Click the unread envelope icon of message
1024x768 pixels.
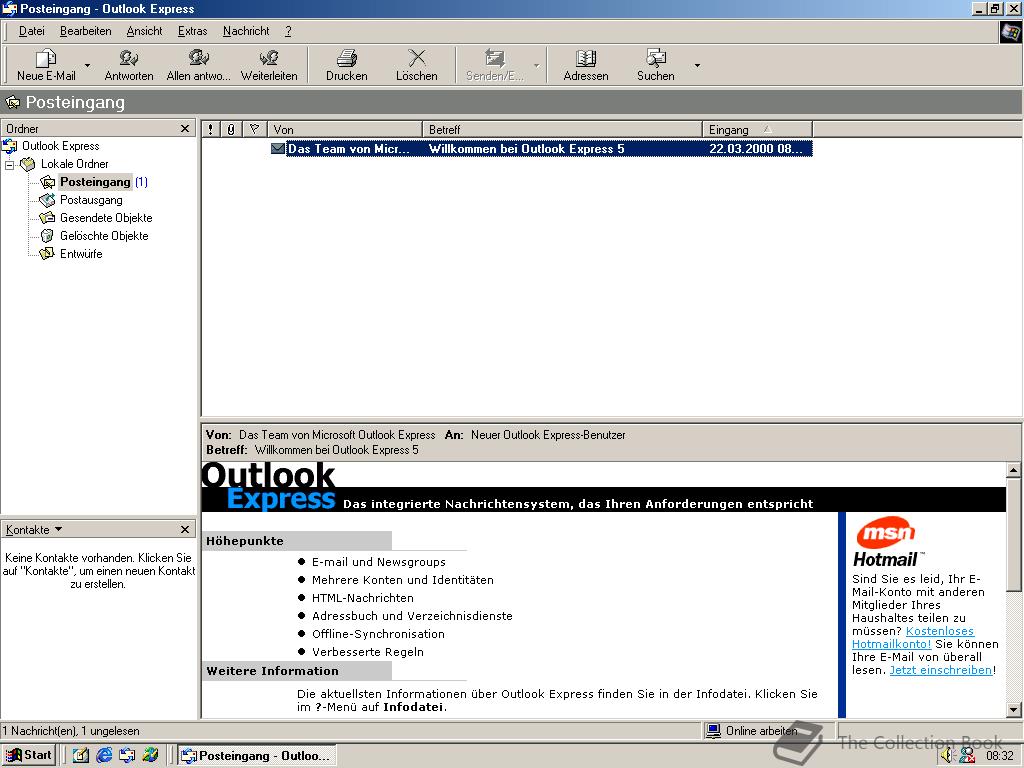[278, 148]
